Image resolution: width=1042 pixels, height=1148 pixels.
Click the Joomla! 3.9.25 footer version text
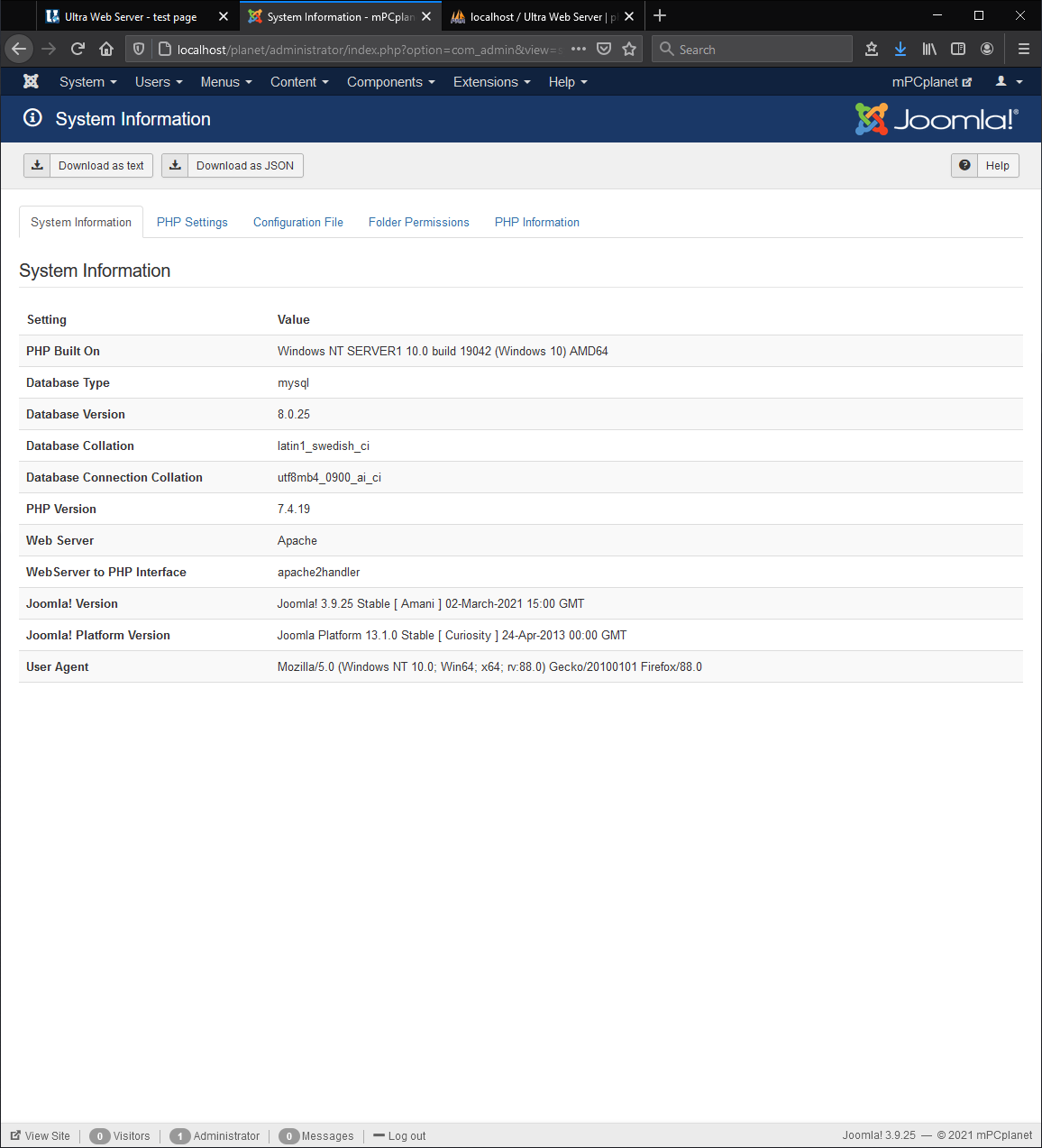pos(879,1135)
